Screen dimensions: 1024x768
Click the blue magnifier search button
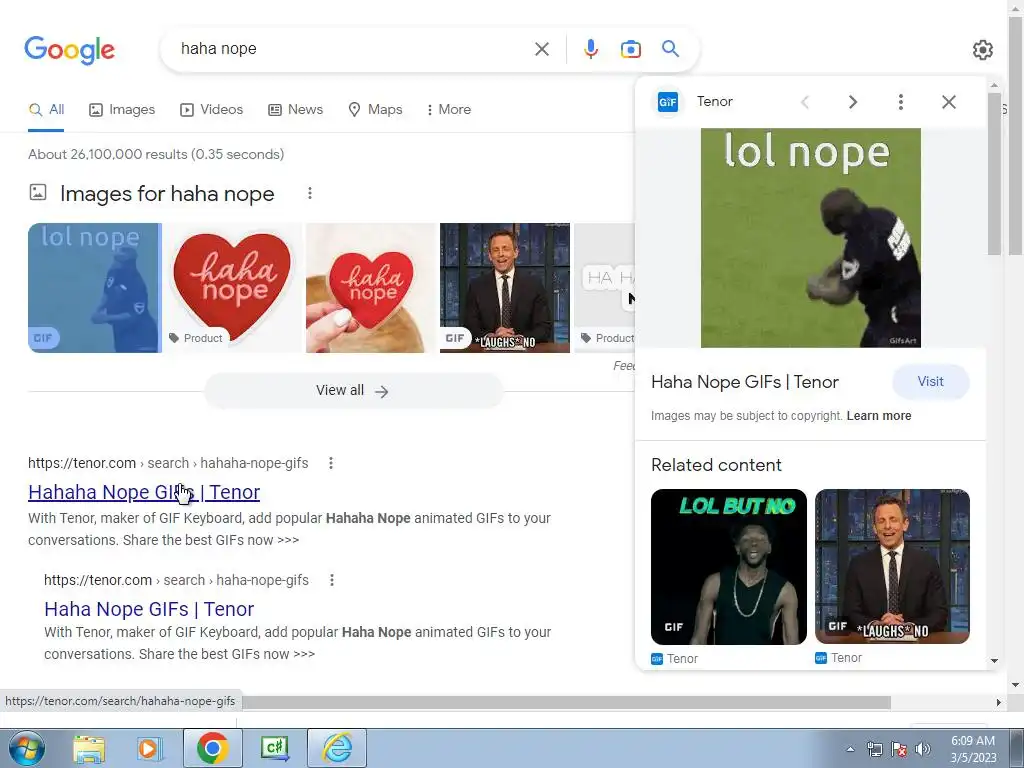670,48
